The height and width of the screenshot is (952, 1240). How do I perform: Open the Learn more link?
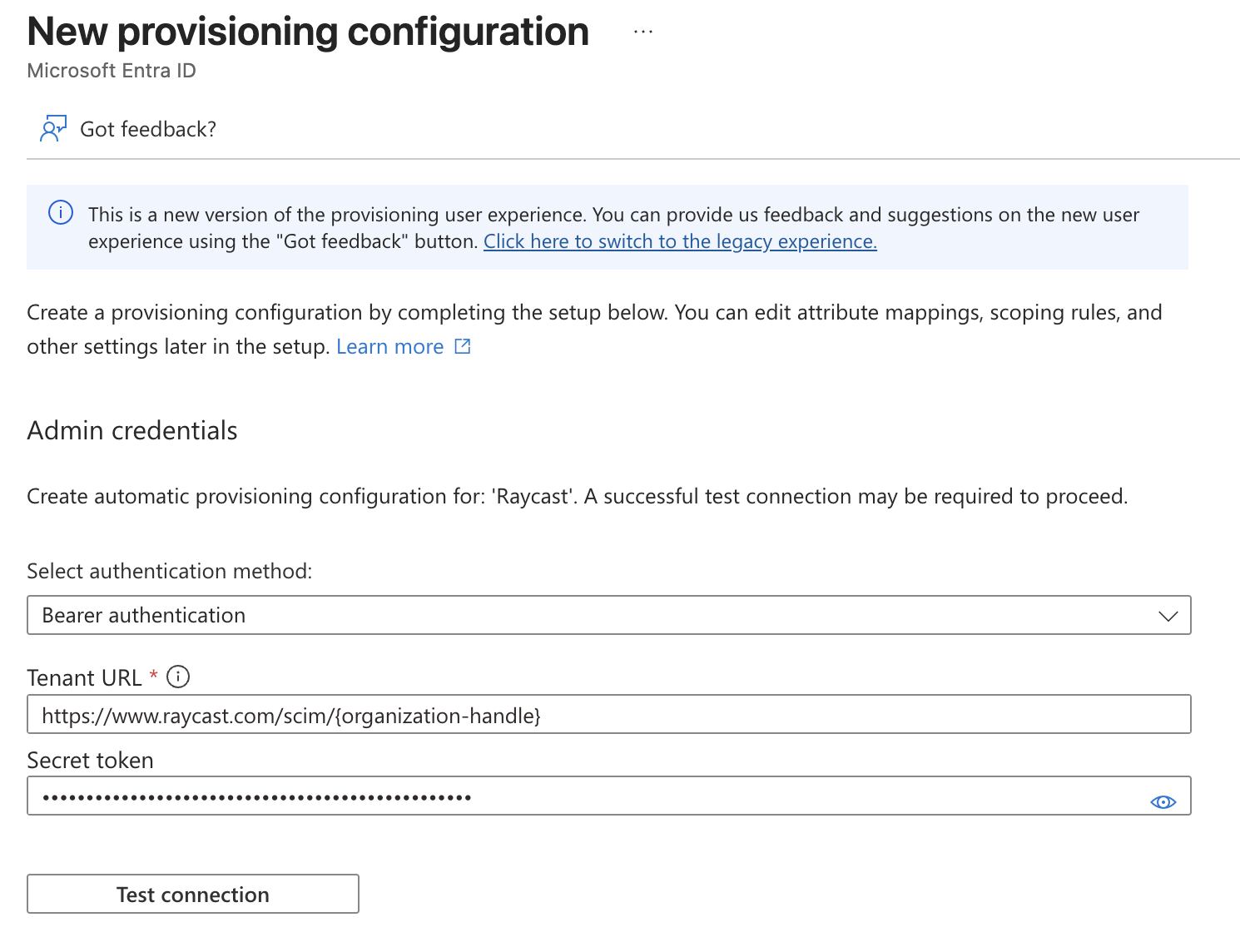389,346
